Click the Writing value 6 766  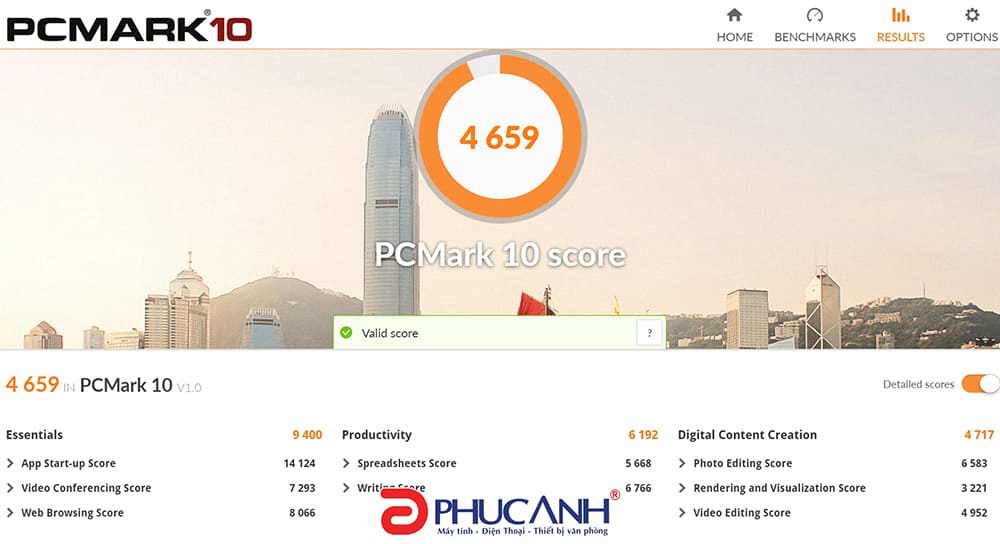point(638,488)
